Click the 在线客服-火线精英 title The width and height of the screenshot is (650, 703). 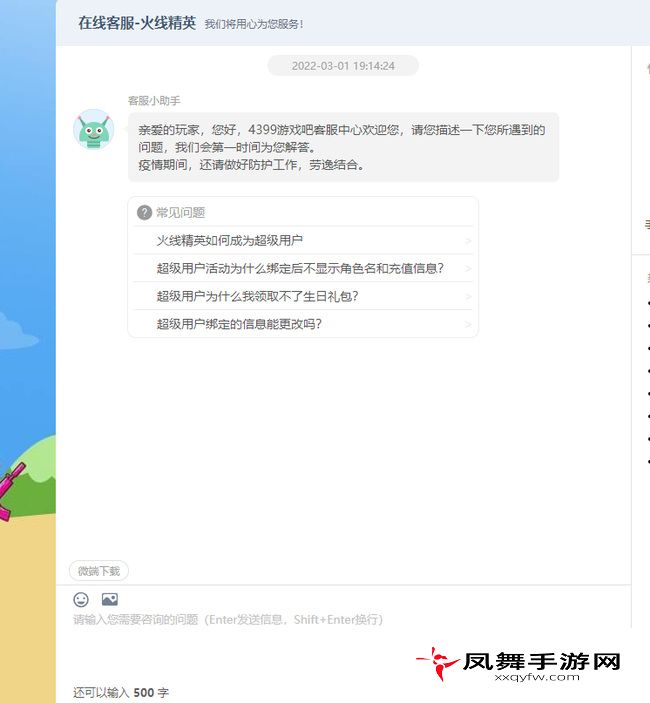pos(137,23)
